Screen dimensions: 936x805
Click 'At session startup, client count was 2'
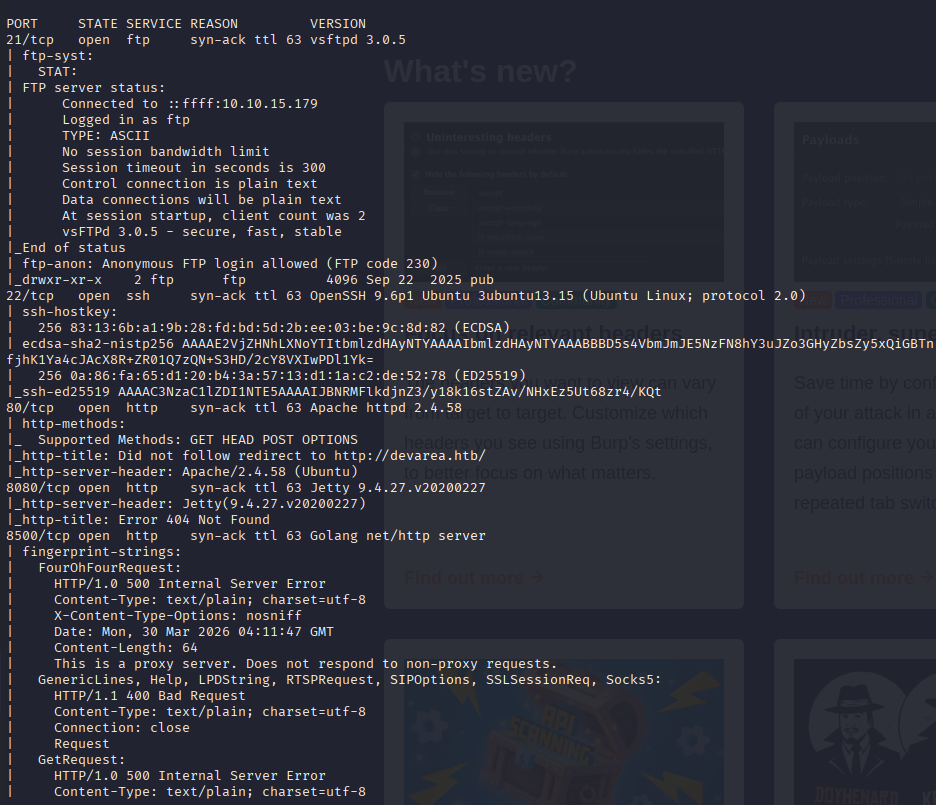(214, 216)
